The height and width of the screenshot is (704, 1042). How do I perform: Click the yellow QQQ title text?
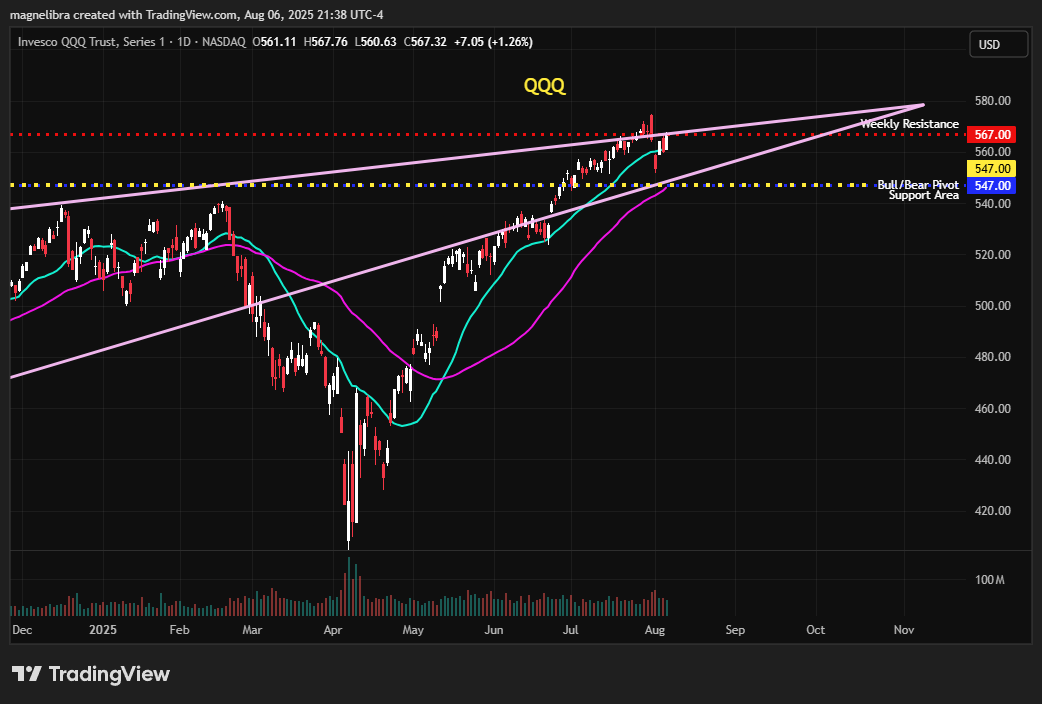click(544, 86)
